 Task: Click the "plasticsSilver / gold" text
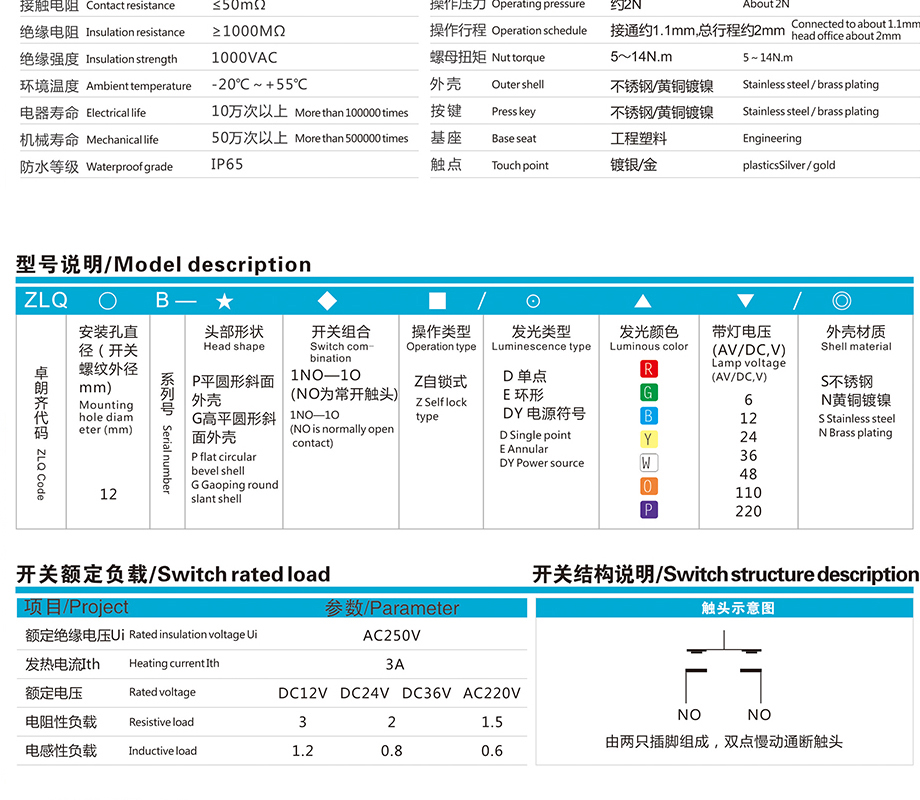789,166
